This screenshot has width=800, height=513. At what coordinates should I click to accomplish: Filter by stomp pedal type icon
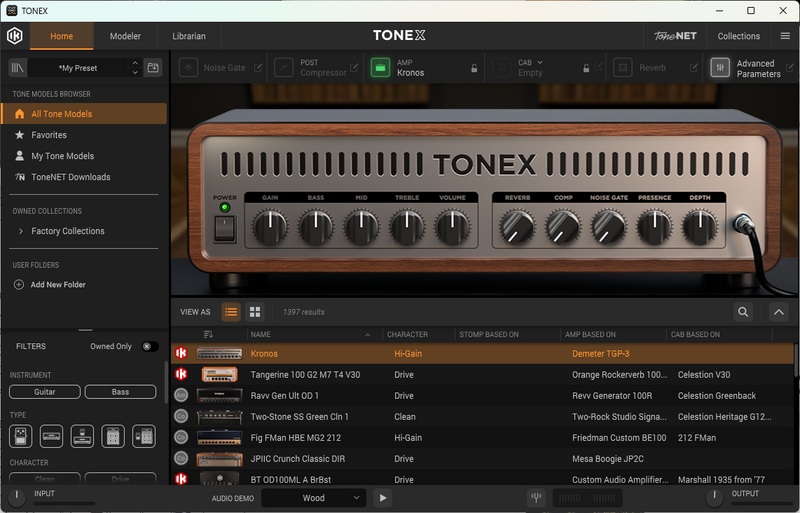coord(21,436)
